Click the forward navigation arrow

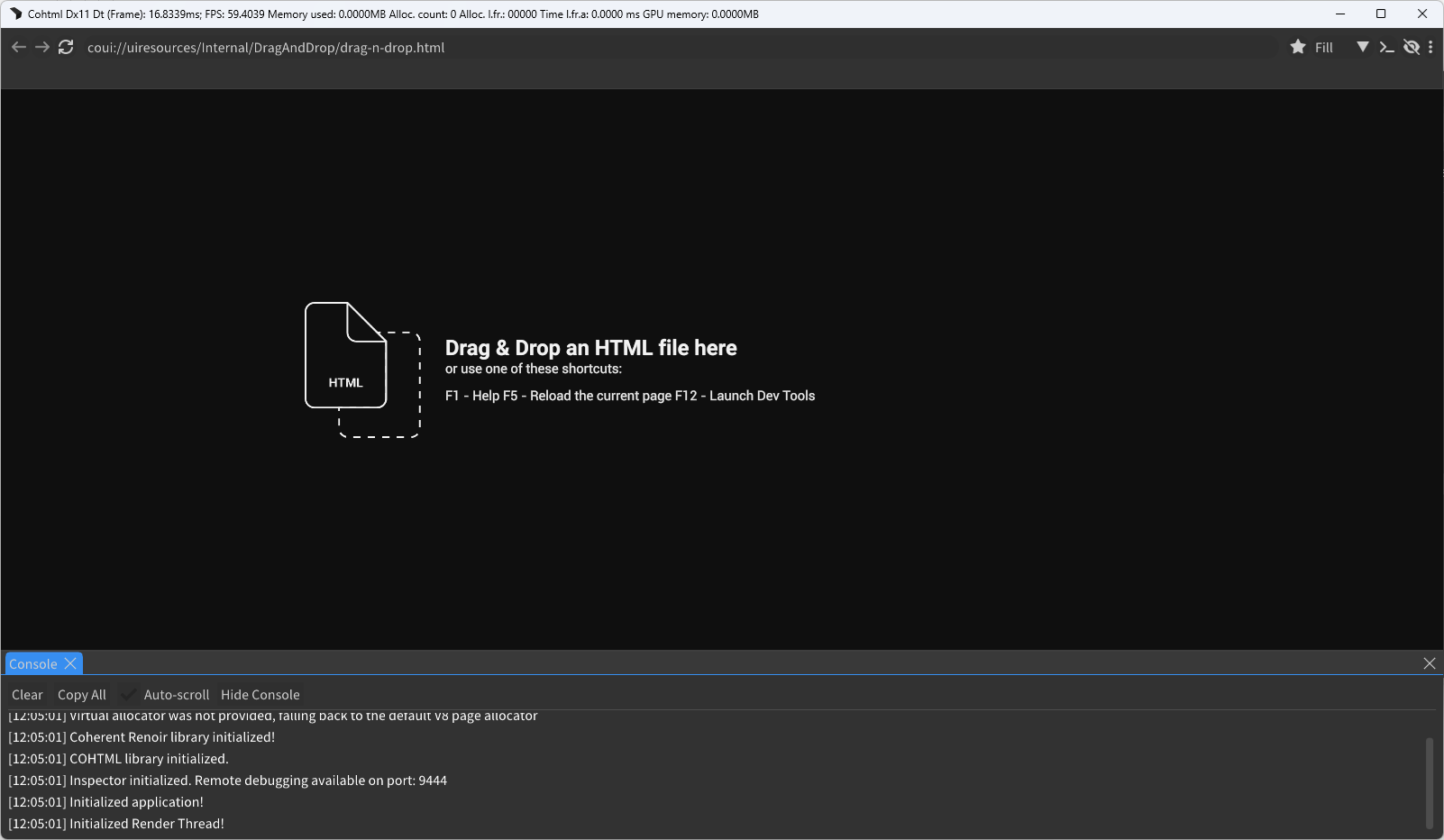click(x=42, y=47)
